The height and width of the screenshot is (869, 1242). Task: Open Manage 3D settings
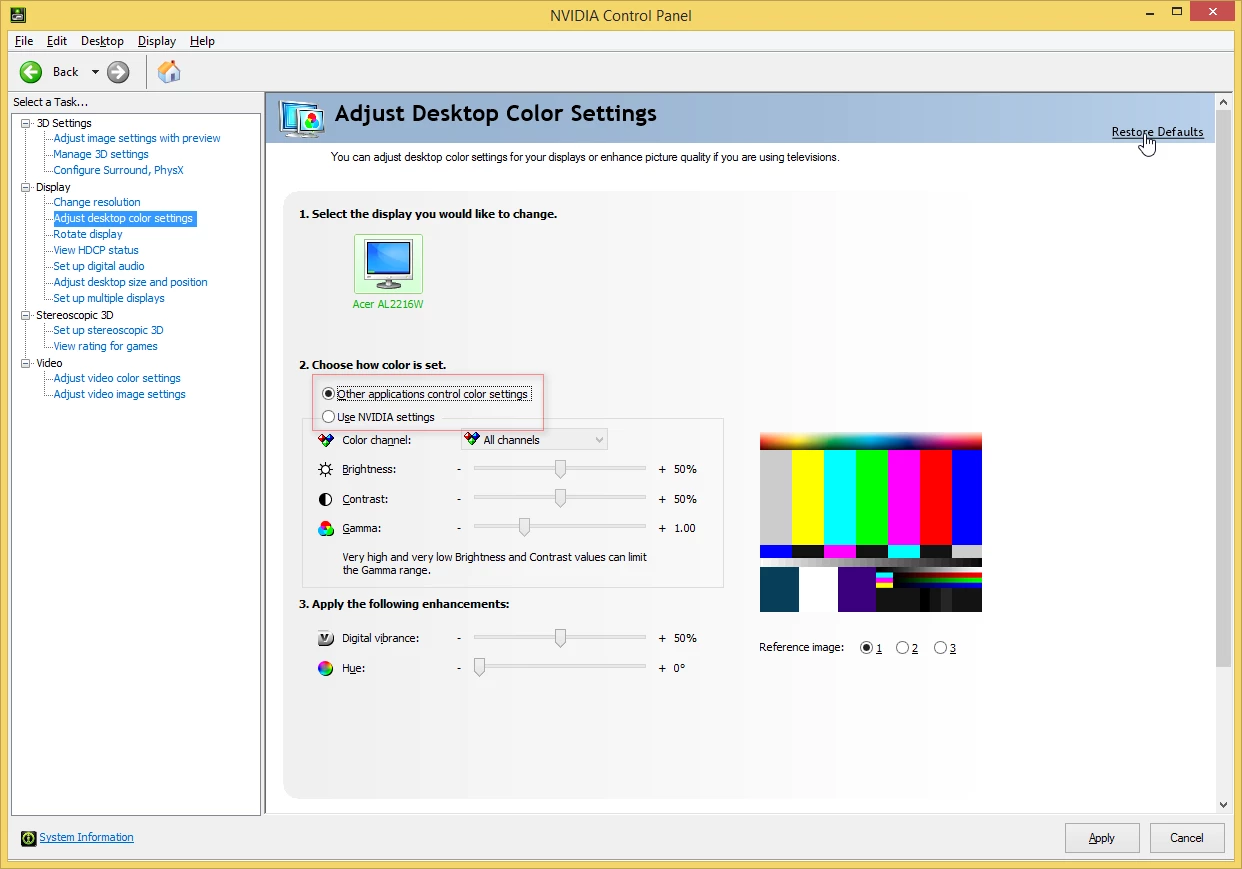tap(101, 154)
